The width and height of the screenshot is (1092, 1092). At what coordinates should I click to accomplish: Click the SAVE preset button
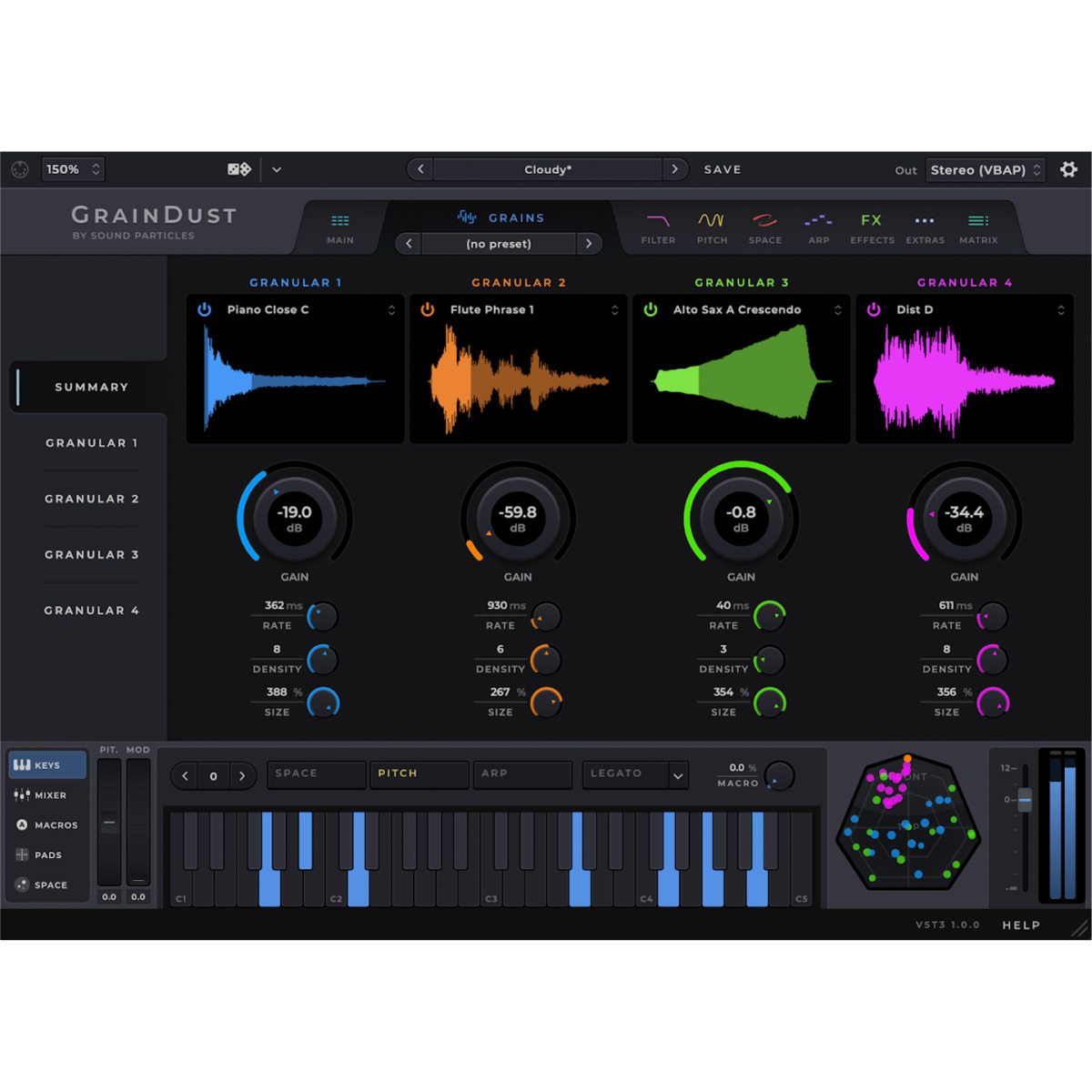coord(723,170)
